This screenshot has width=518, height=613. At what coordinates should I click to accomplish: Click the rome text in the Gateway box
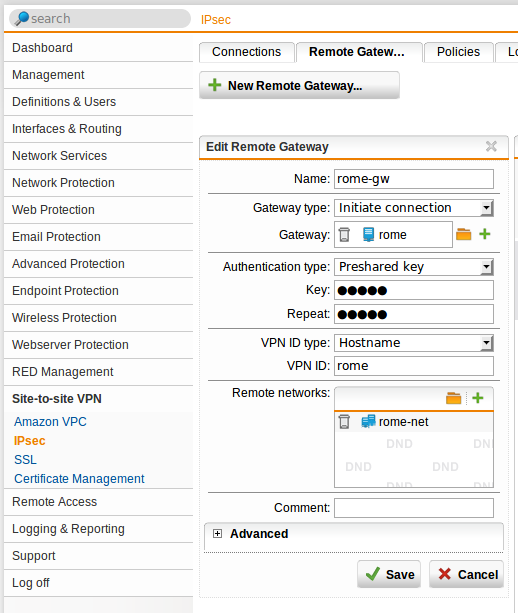point(393,235)
